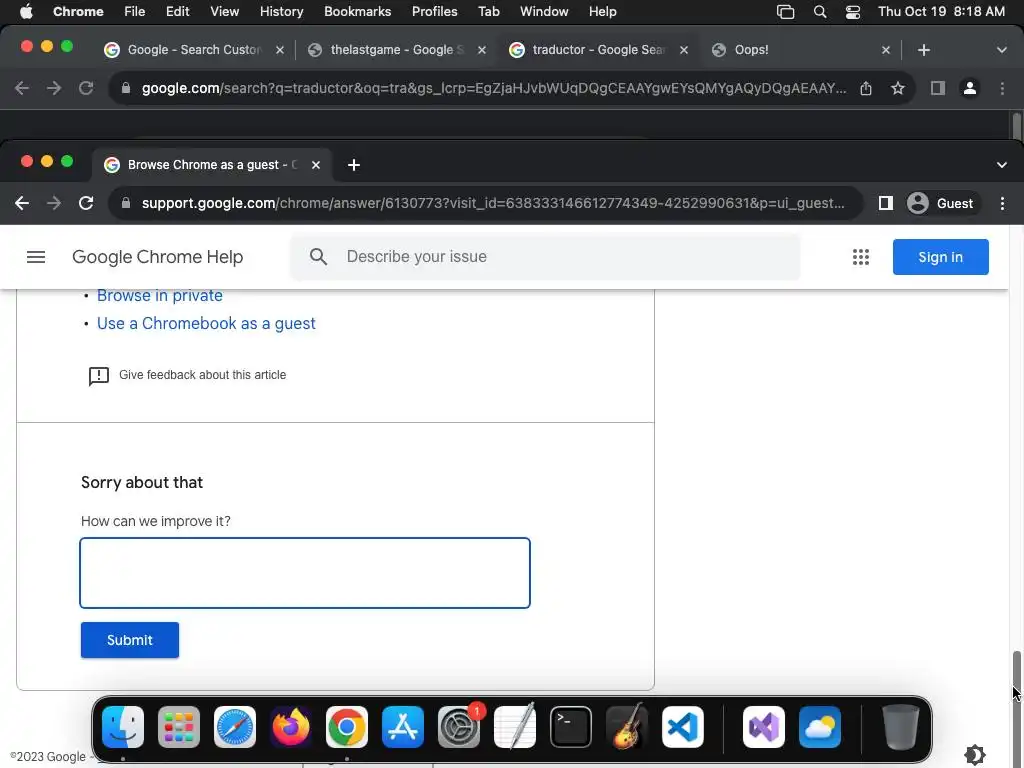Open the Profiles menu
Image resolution: width=1024 pixels, height=768 pixels.
point(434,12)
